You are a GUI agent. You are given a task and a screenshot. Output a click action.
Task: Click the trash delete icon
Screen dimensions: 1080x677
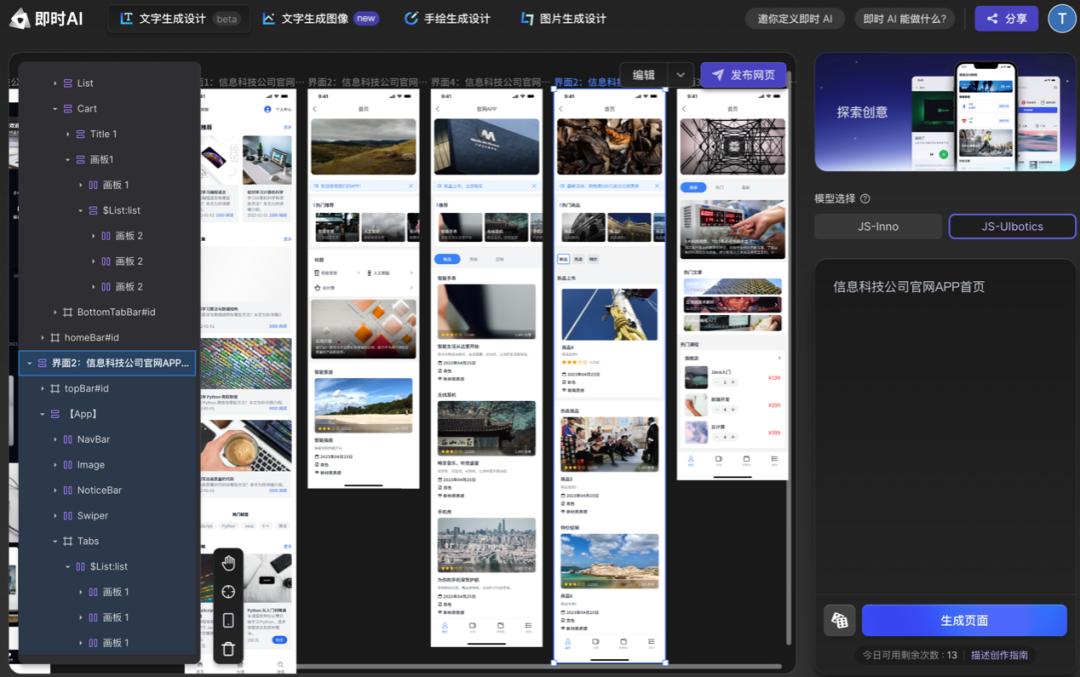(x=228, y=649)
